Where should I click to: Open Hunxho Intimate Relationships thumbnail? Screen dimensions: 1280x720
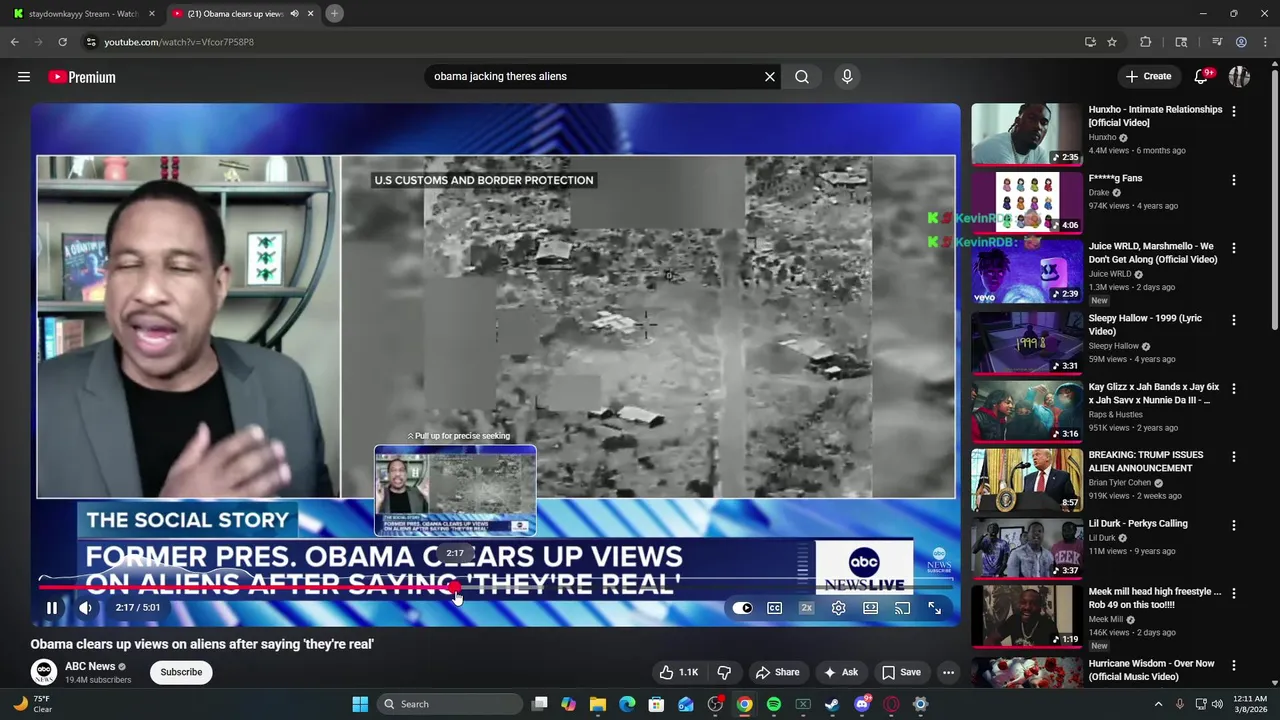(1027, 133)
